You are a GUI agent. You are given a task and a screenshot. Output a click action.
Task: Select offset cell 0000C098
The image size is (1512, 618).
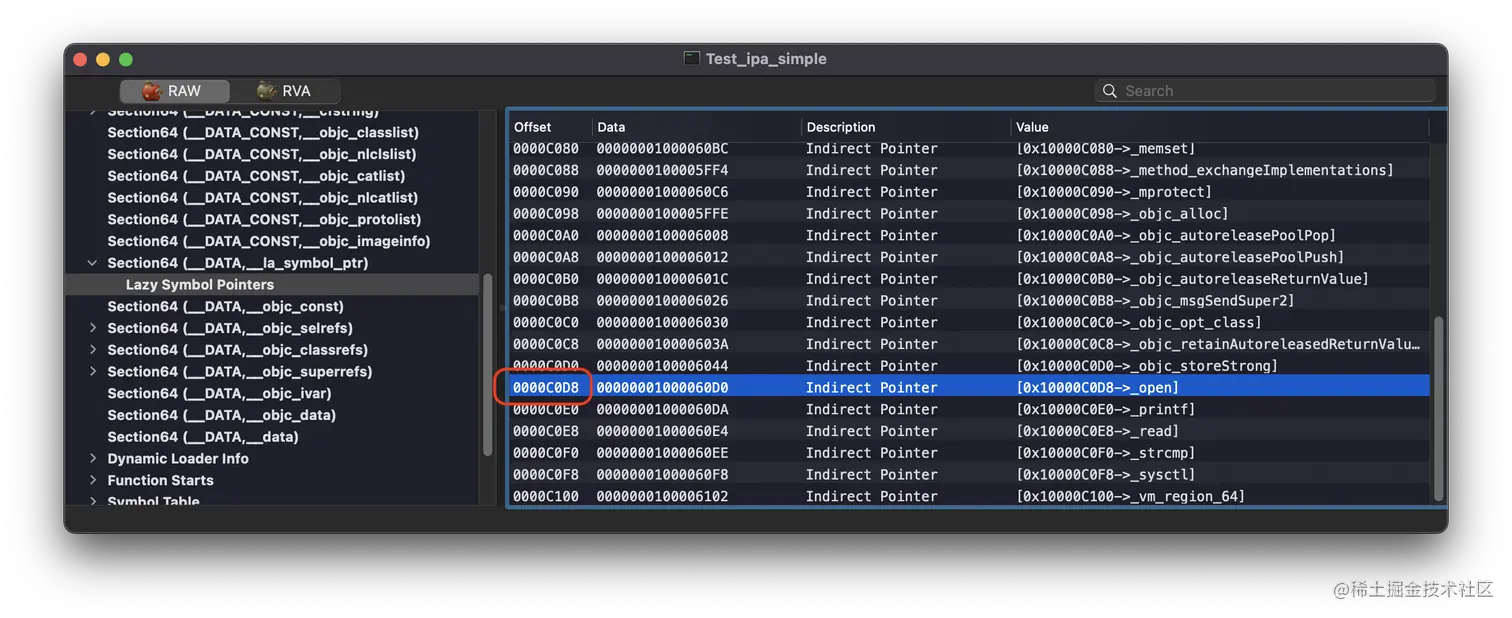tap(545, 214)
